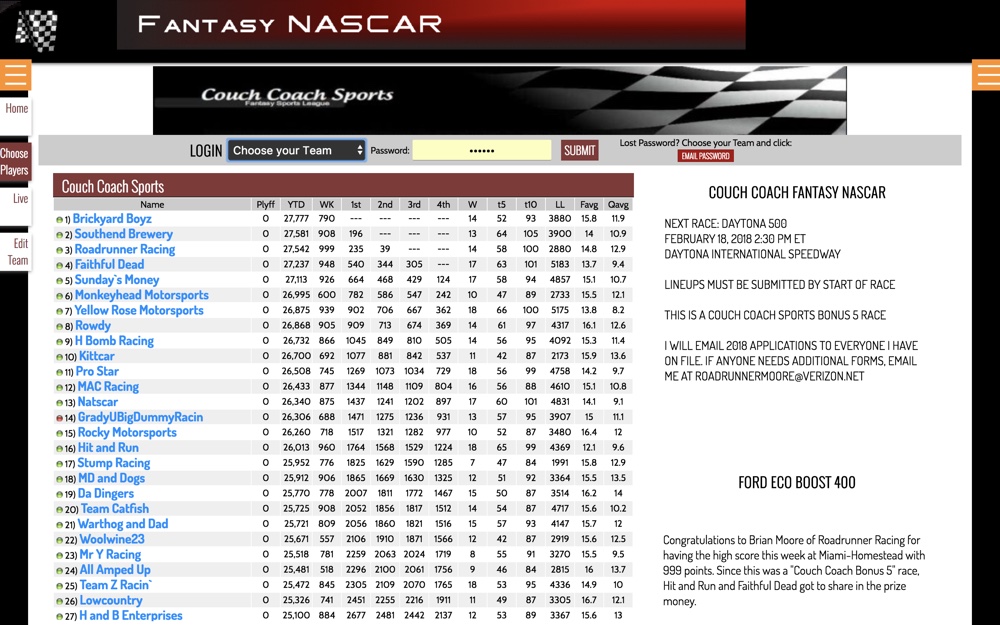Click the Couch Coach Sports table title

[x=113, y=187]
